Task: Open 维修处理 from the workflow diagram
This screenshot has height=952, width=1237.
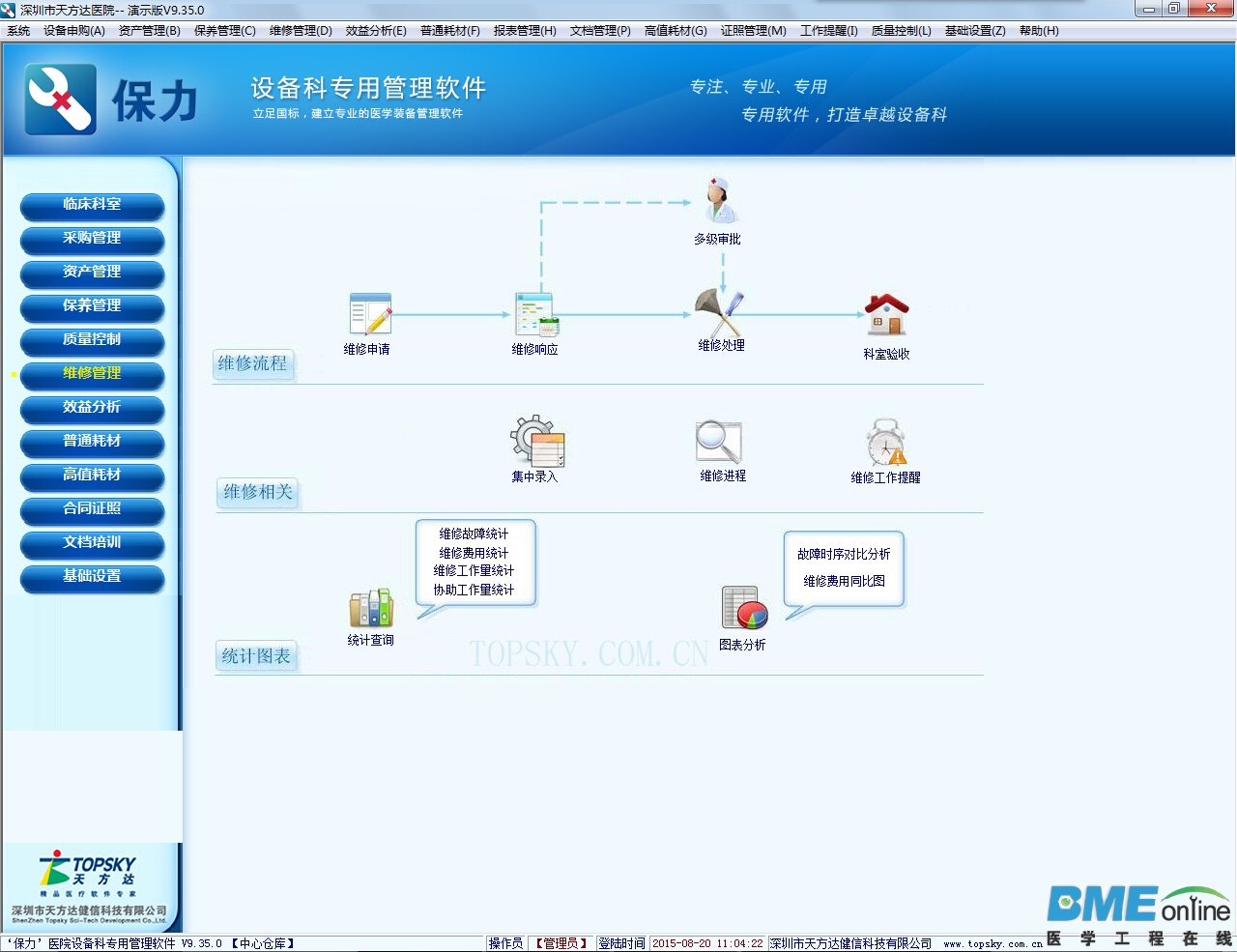Action: pyautogui.click(x=719, y=311)
